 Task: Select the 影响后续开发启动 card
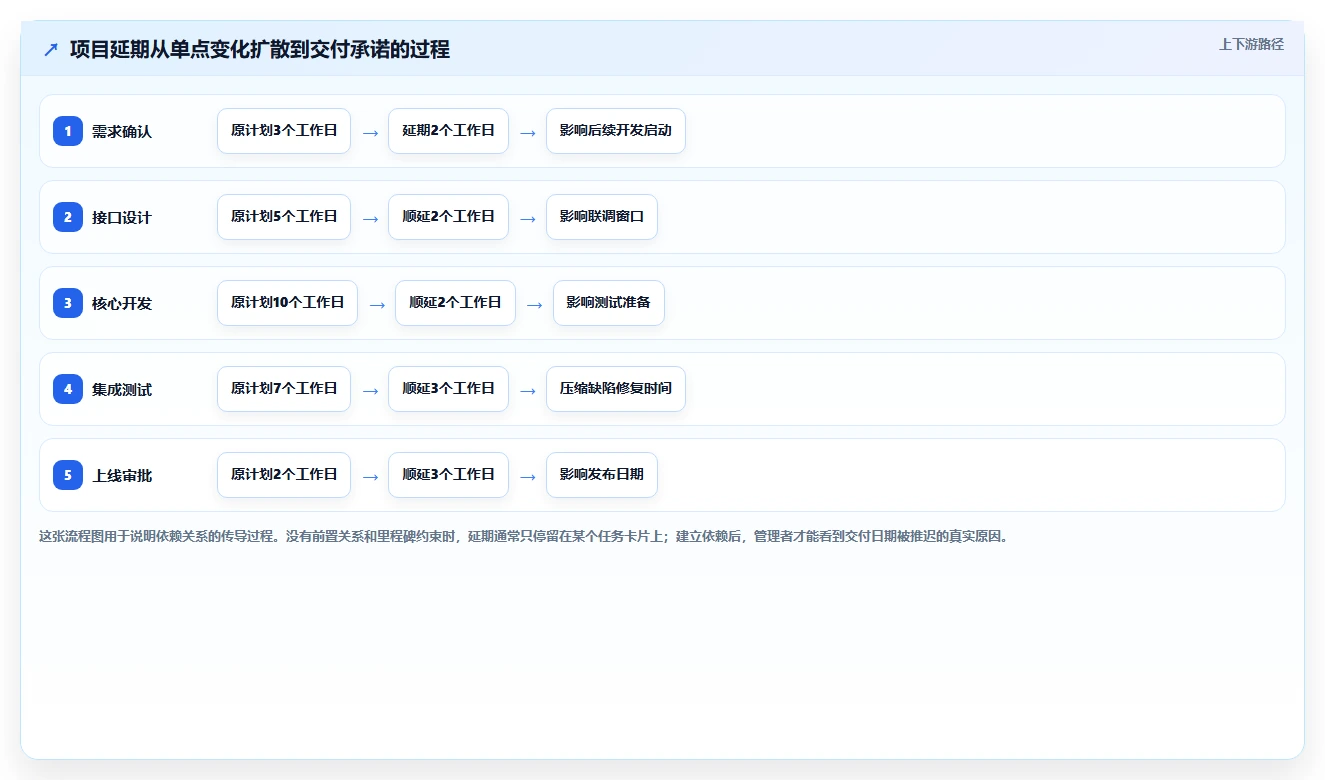point(616,131)
